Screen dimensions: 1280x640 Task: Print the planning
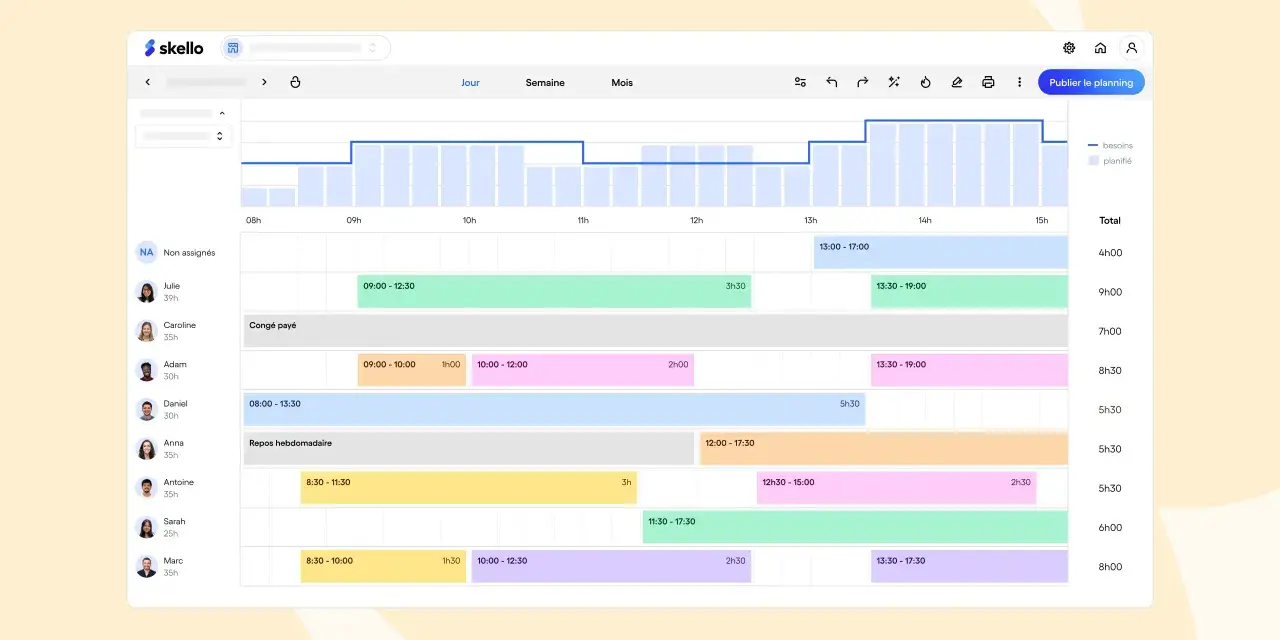click(988, 82)
